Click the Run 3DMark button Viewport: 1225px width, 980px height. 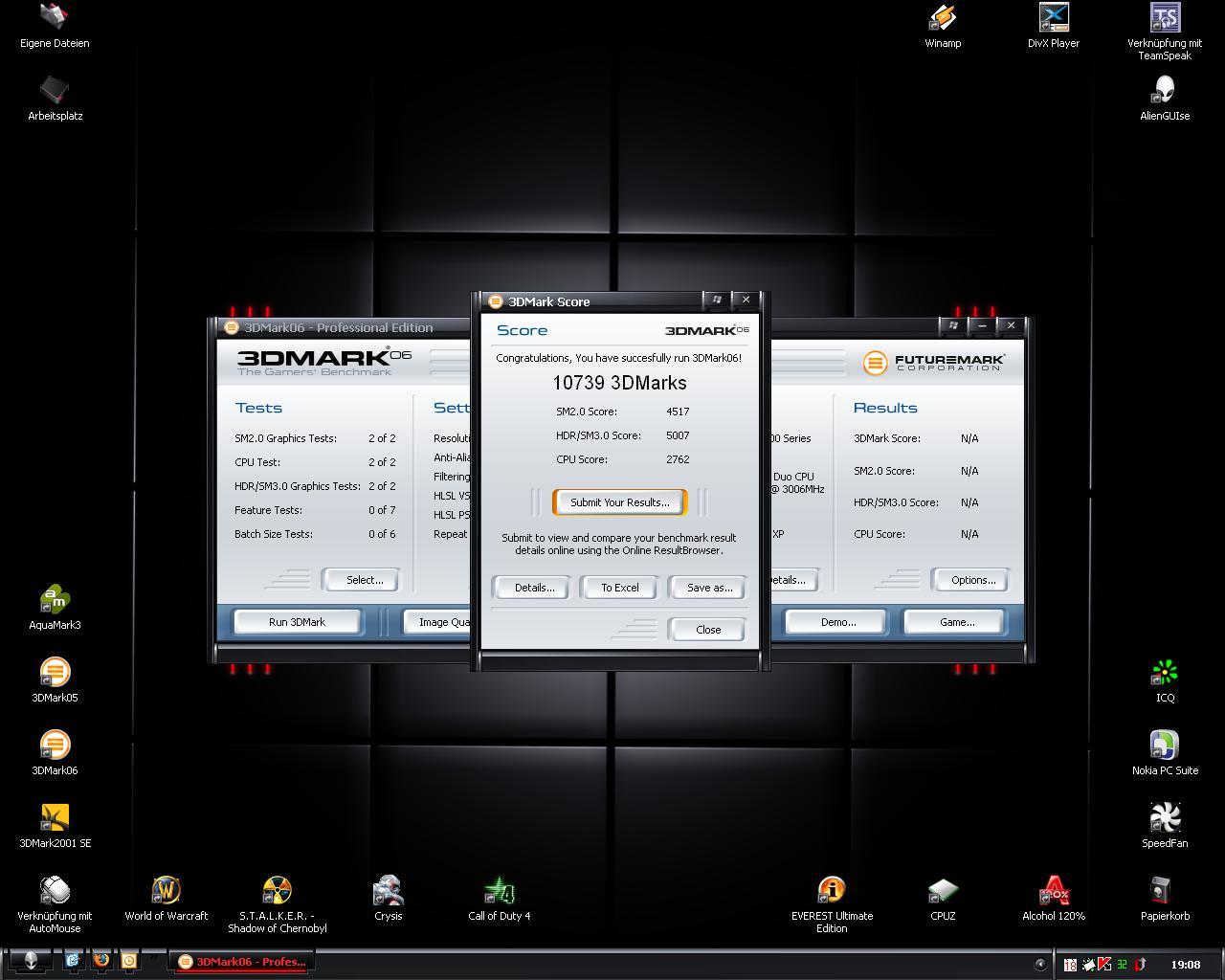tap(297, 622)
